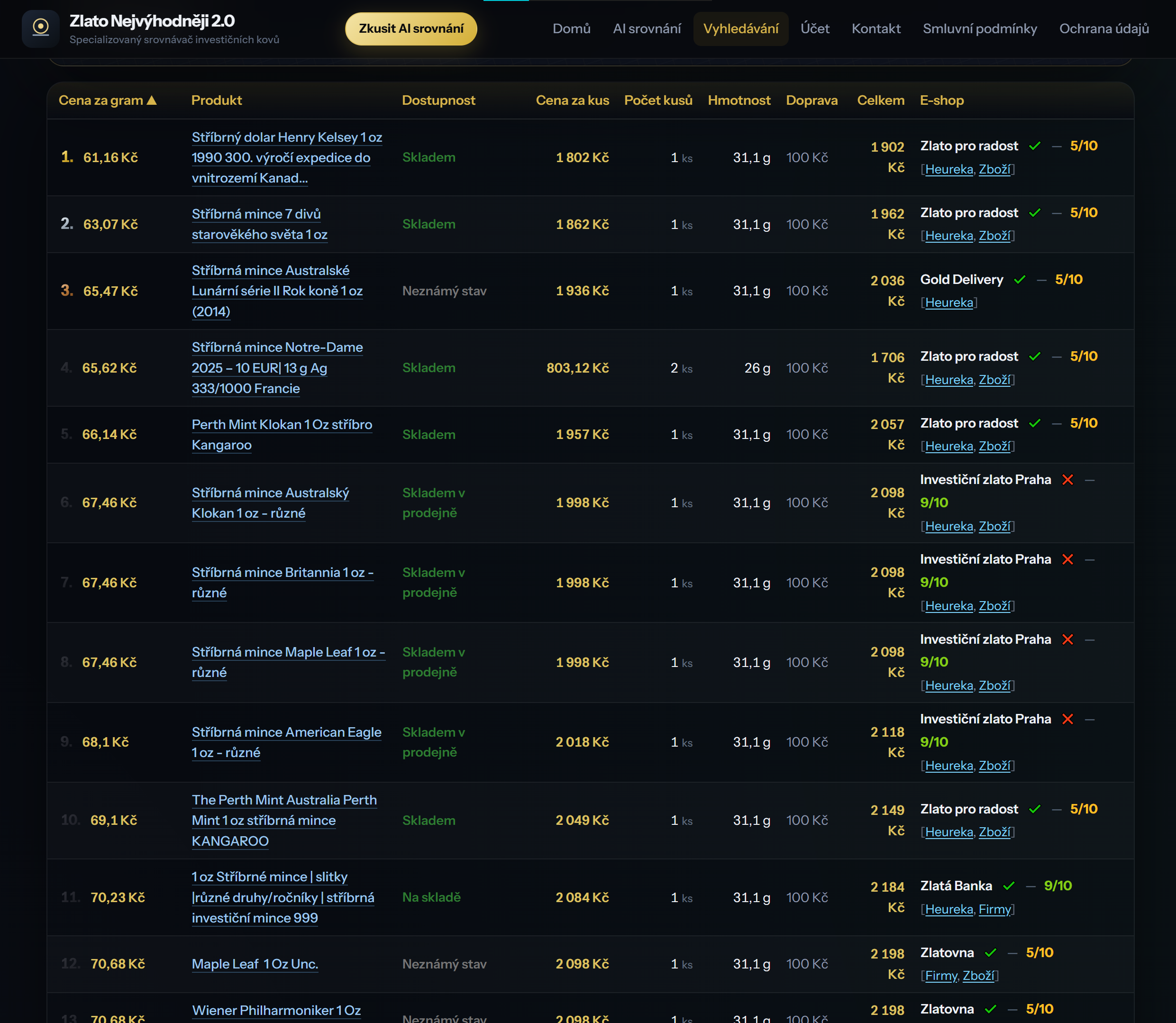Screen dimensions: 1176x1023
Task: Click the Gold Delivery shop name
Action: coord(961,280)
